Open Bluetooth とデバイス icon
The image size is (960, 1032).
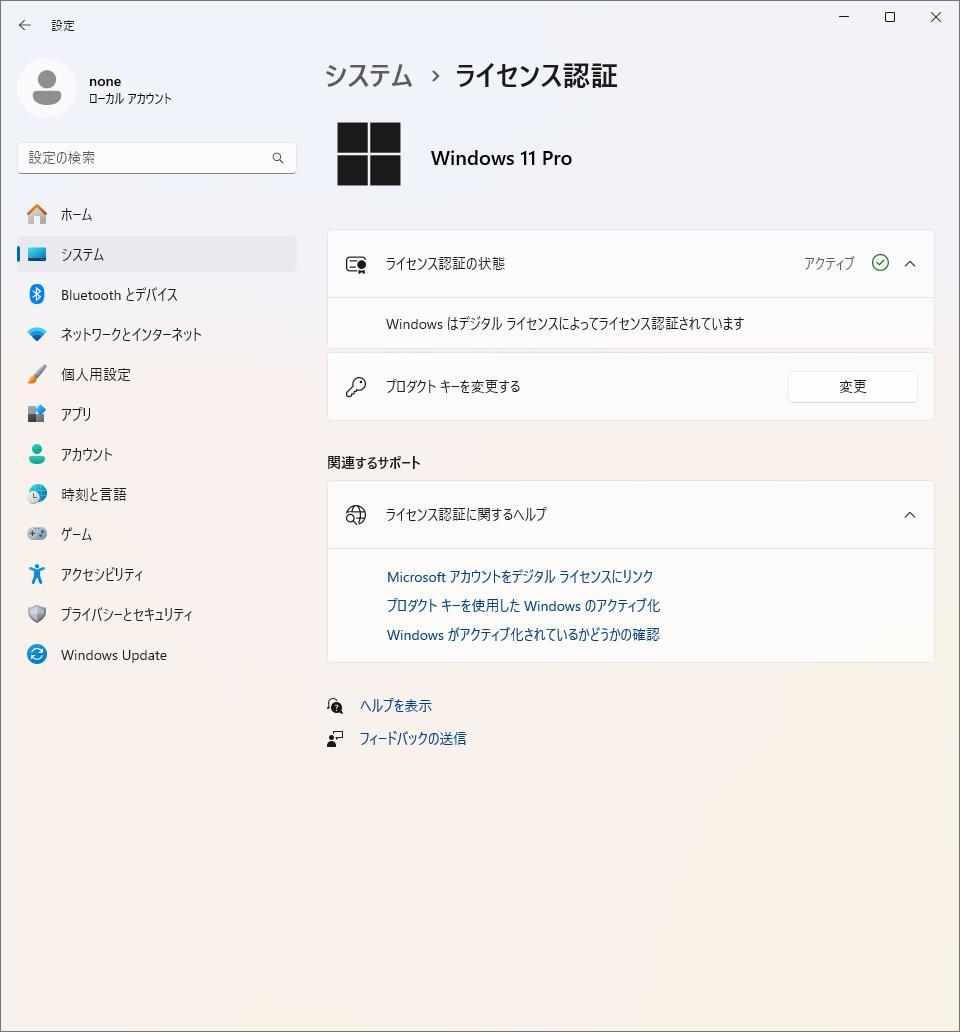[x=37, y=294]
